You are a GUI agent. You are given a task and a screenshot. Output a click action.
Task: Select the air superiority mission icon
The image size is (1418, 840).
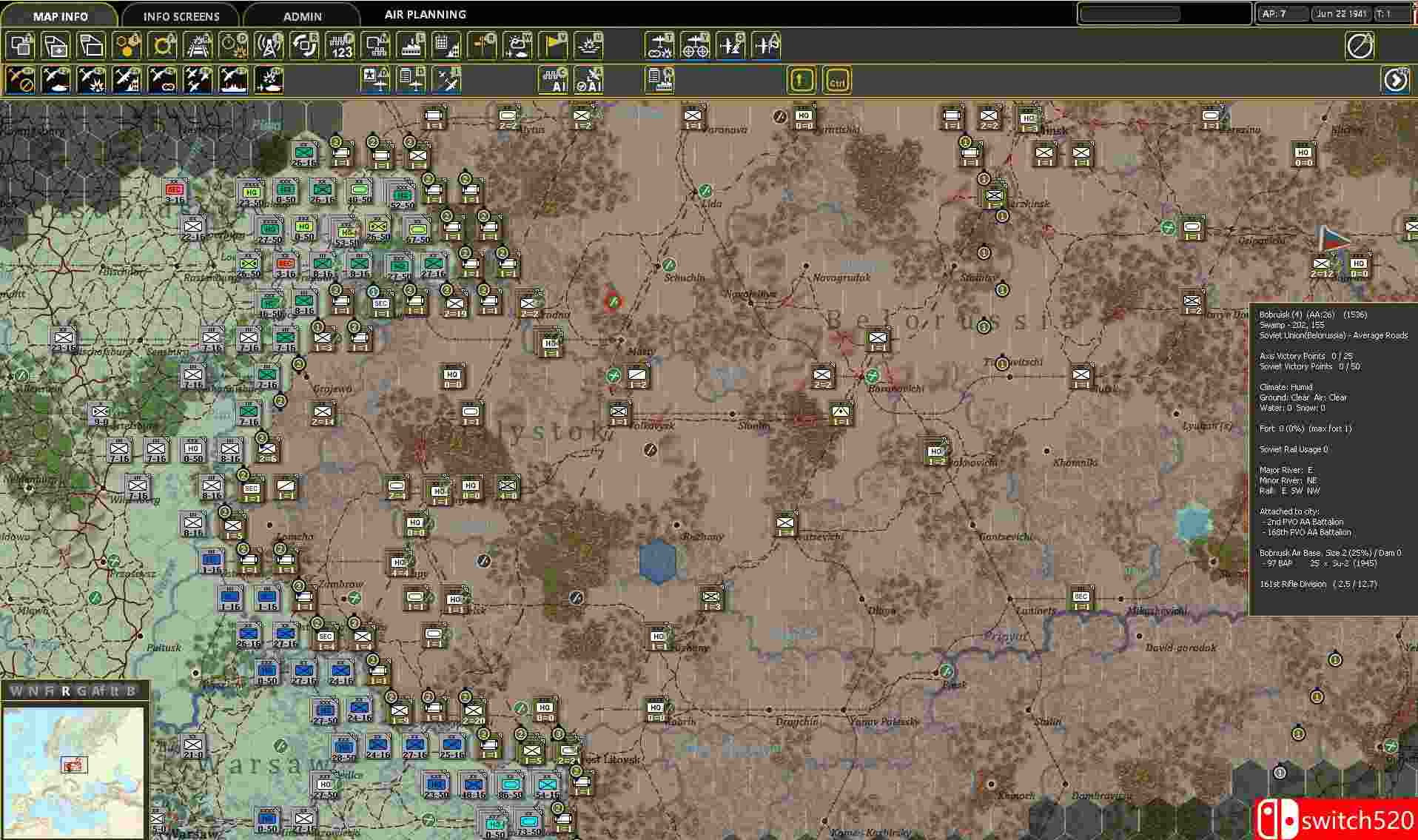click(198, 80)
